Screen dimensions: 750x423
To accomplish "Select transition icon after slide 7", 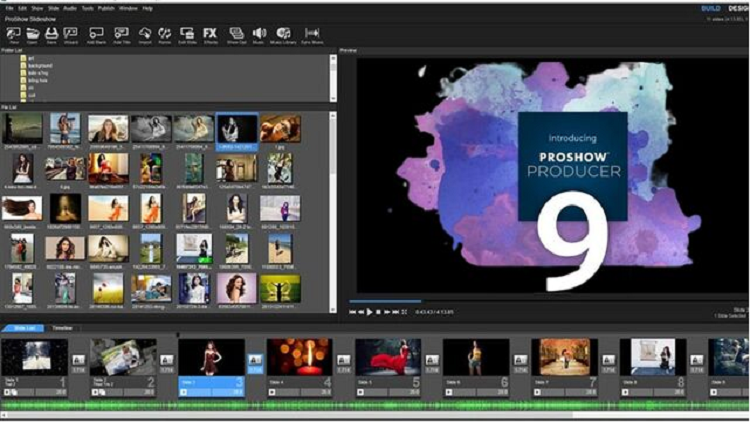I will click(608, 360).
